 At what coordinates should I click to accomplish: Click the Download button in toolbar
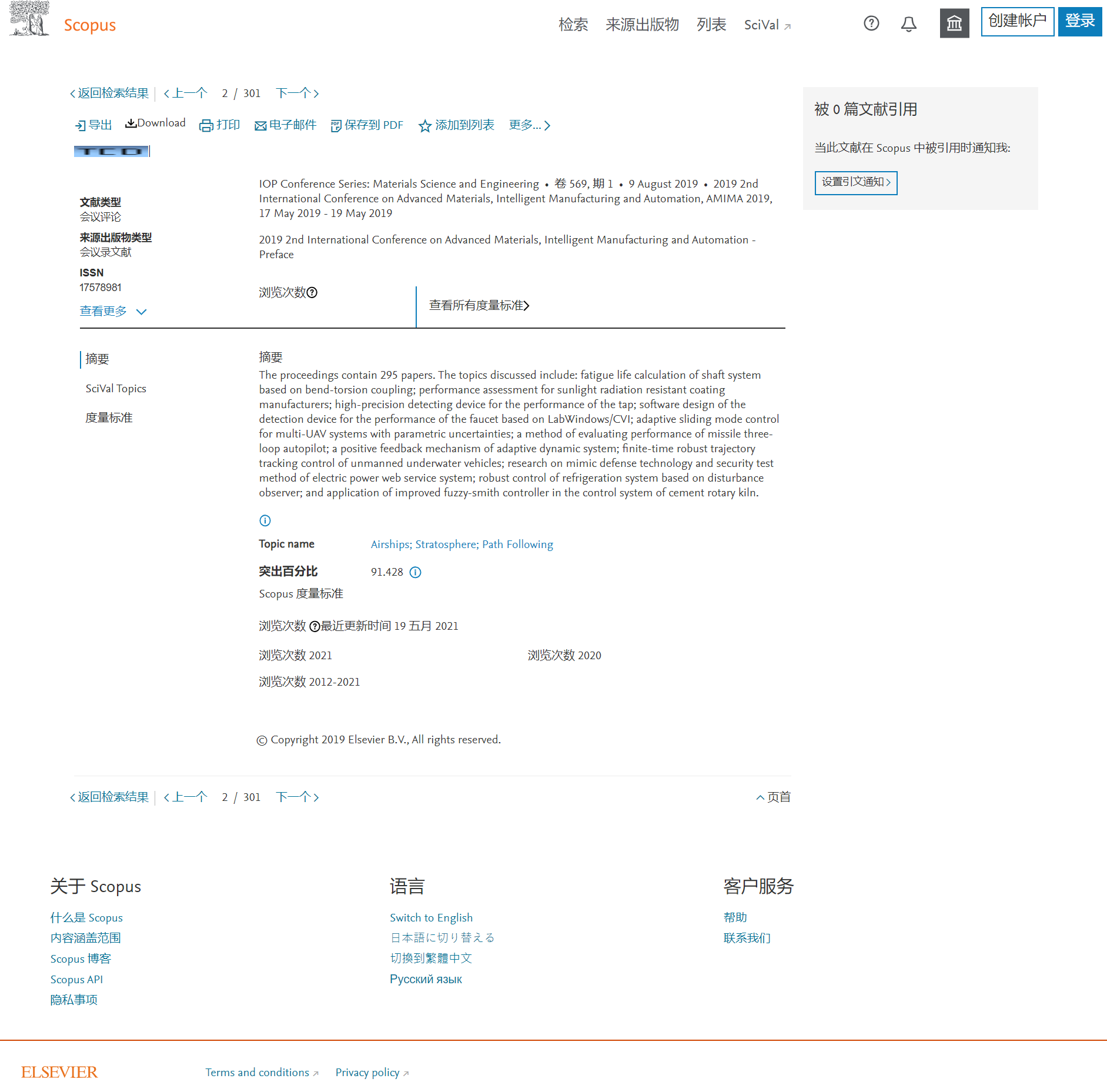click(x=155, y=123)
